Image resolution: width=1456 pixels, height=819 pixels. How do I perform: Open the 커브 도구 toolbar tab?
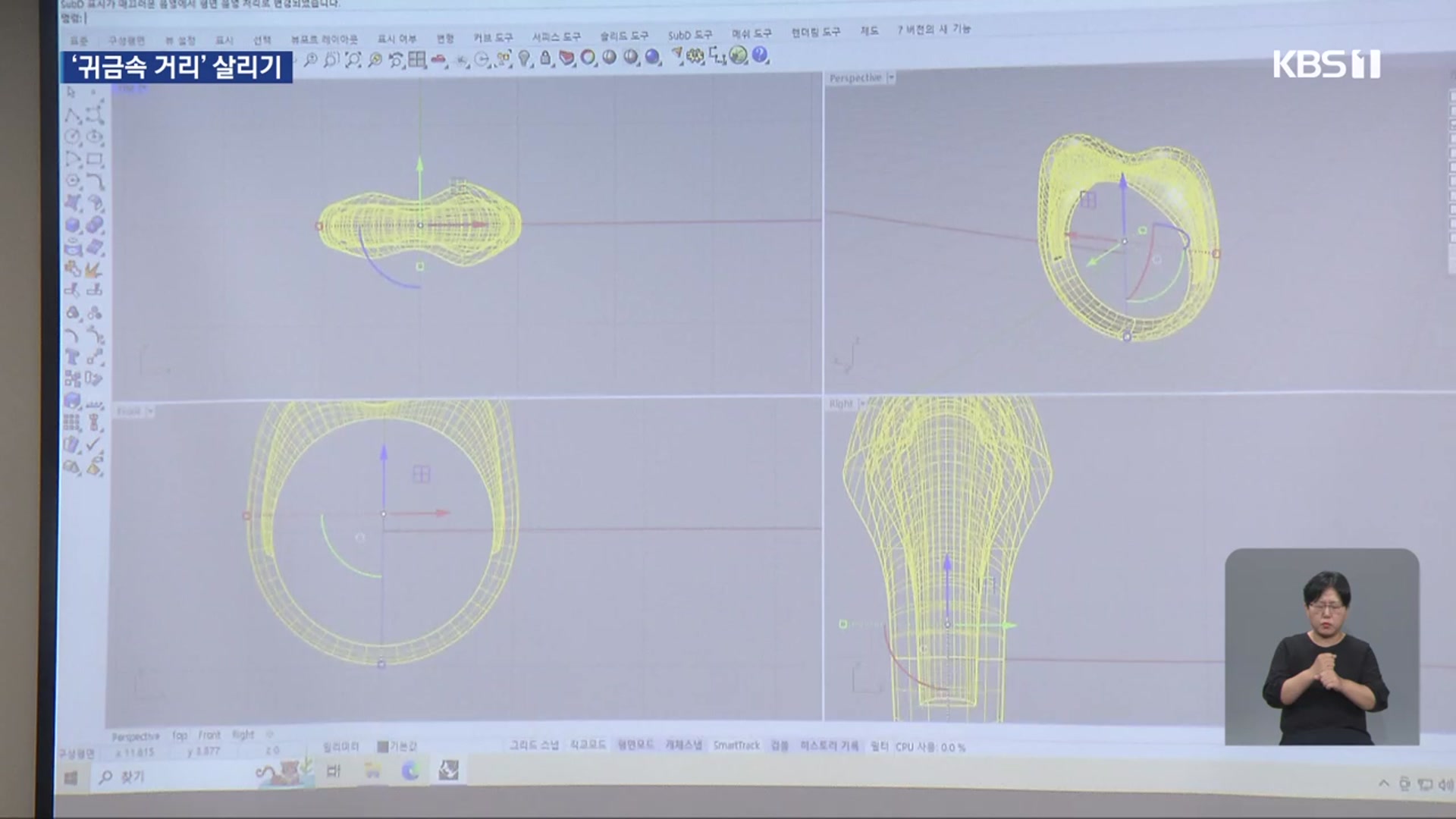point(493,37)
